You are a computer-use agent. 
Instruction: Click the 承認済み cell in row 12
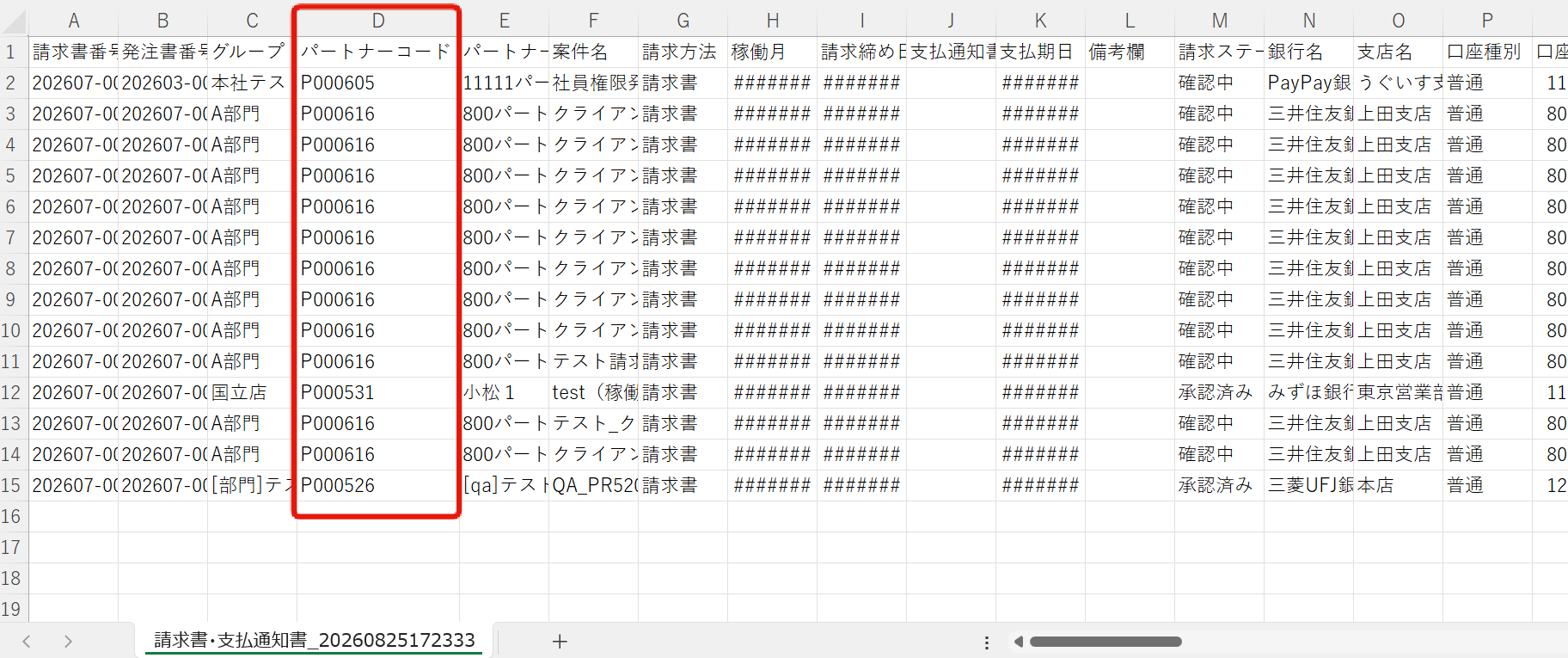pos(1220,392)
